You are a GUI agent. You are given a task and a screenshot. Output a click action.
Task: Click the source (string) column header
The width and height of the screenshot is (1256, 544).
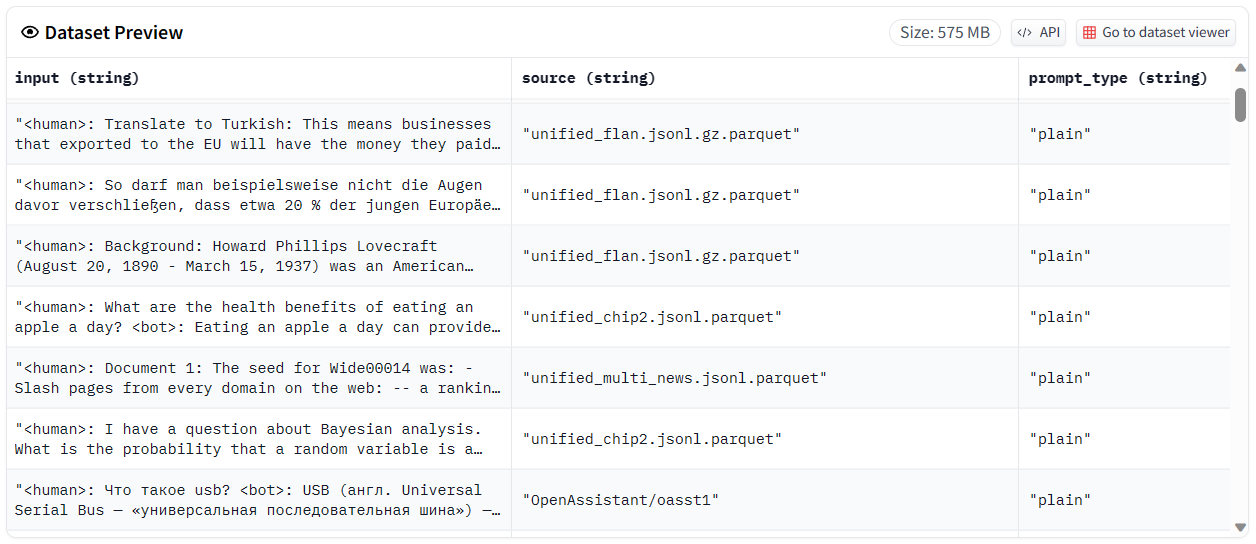pyautogui.click(x=589, y=78)
